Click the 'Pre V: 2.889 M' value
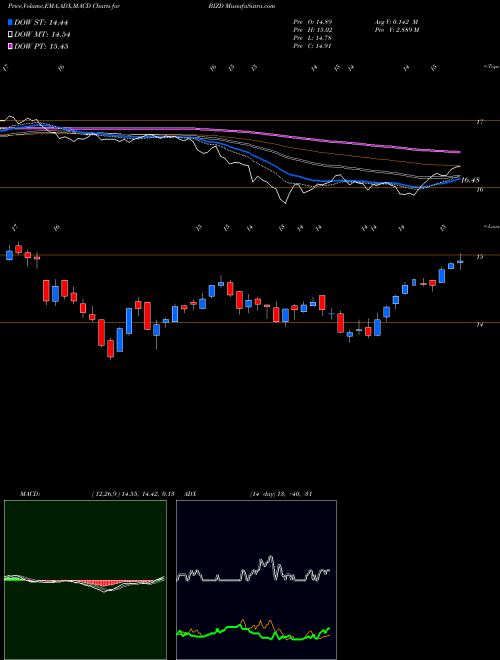The height and width of the screenshot is (660, 500). pos(396,30)
